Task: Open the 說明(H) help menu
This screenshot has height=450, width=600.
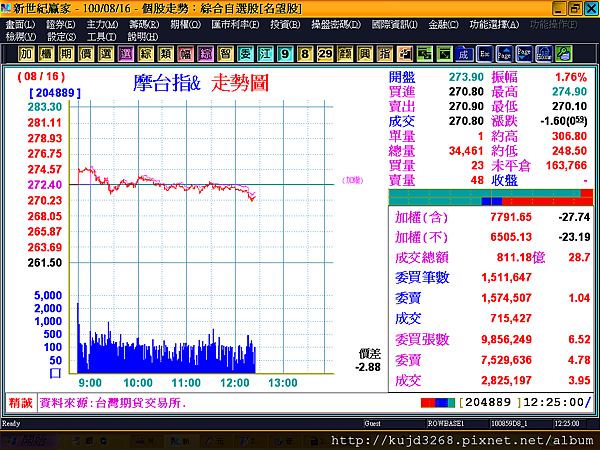Action: click(143, 37)
